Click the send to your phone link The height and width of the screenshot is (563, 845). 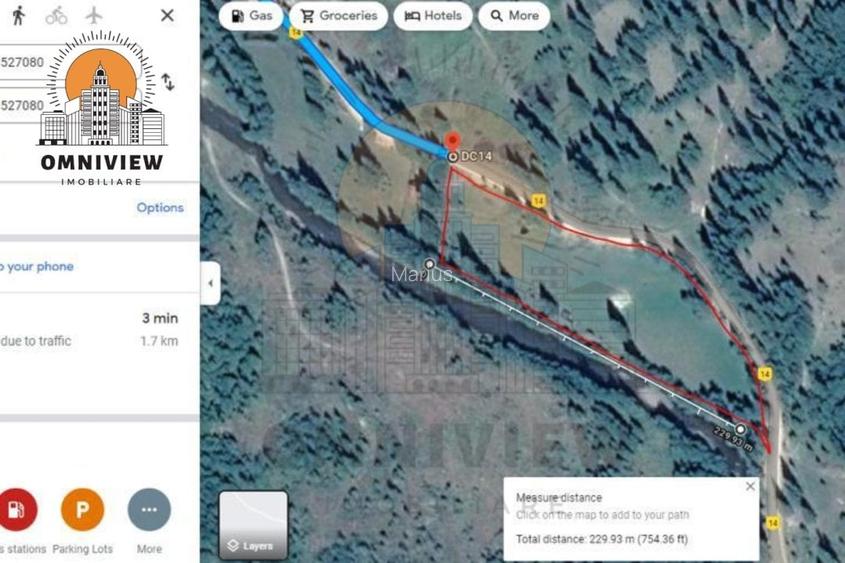tap(37, 266)
